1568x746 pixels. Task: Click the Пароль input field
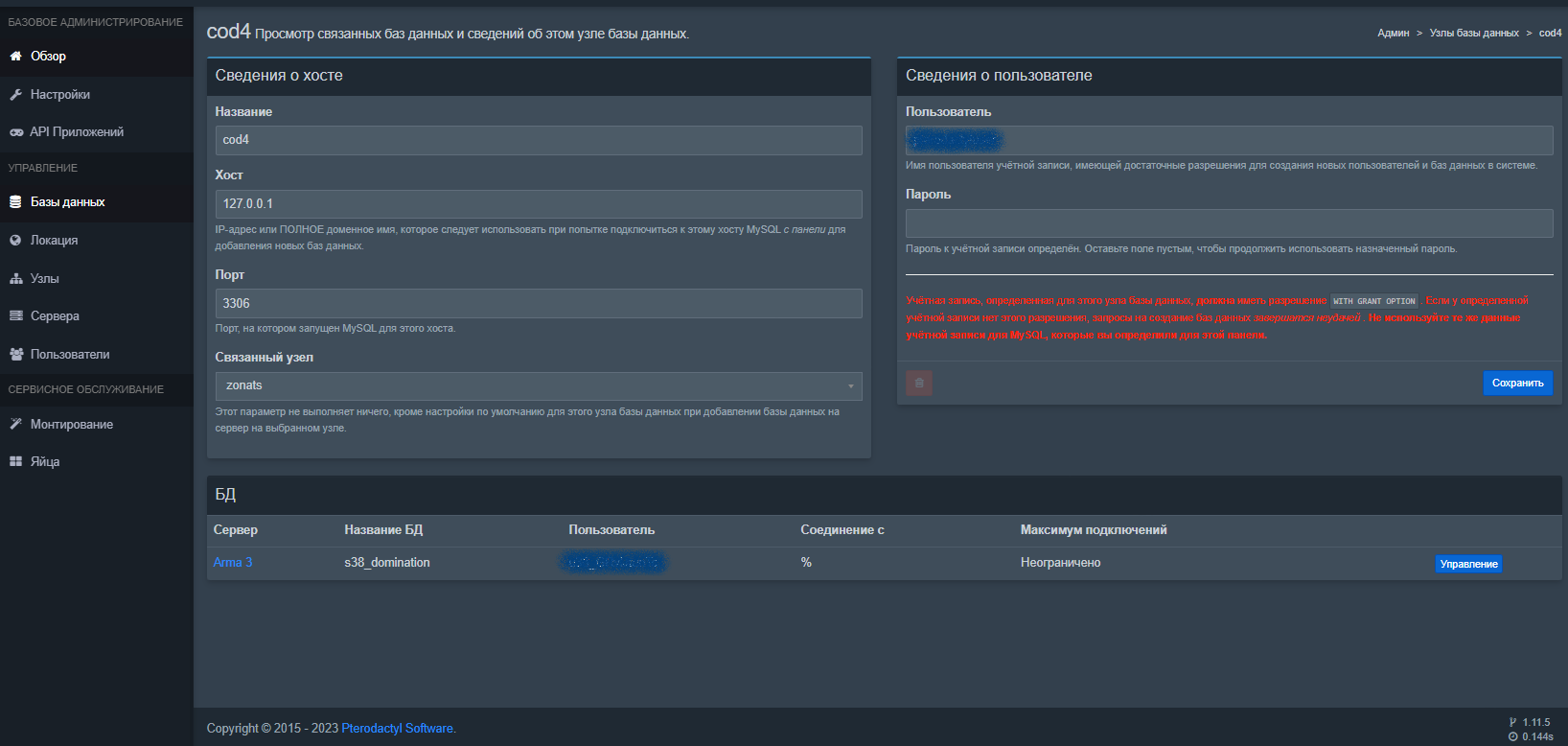click(1230, 223)
